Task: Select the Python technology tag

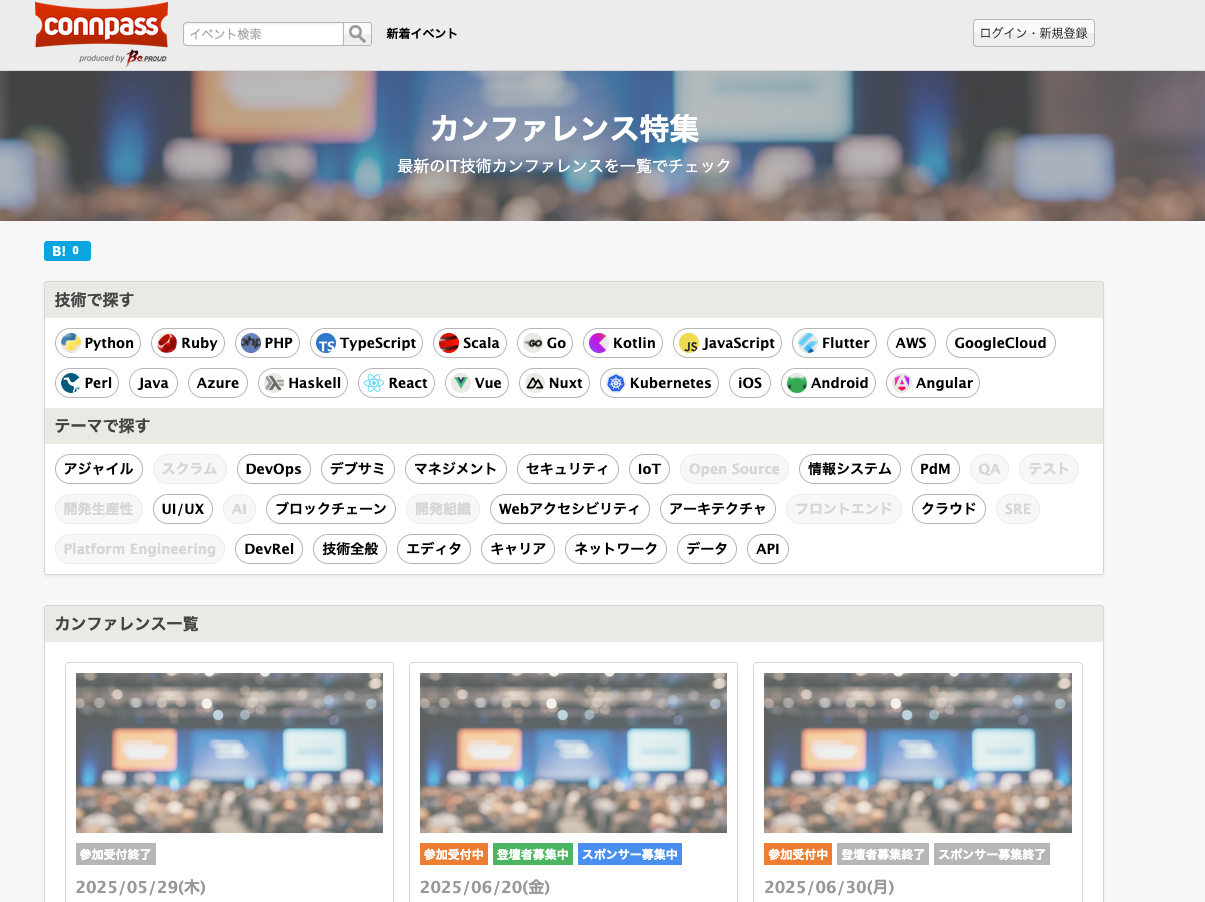Action: (97, 343)
